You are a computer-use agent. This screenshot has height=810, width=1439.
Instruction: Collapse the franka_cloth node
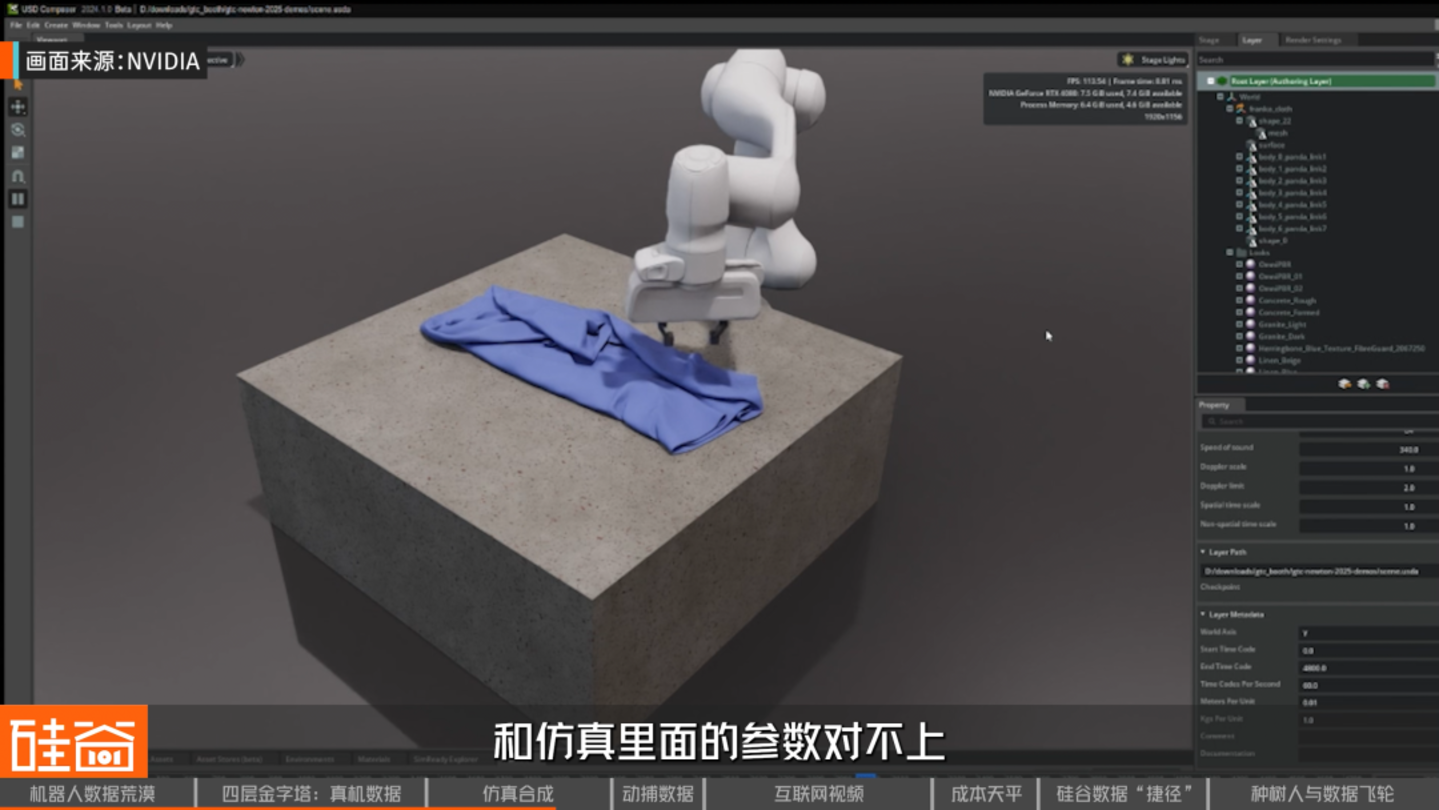(x=1230, y=109)
